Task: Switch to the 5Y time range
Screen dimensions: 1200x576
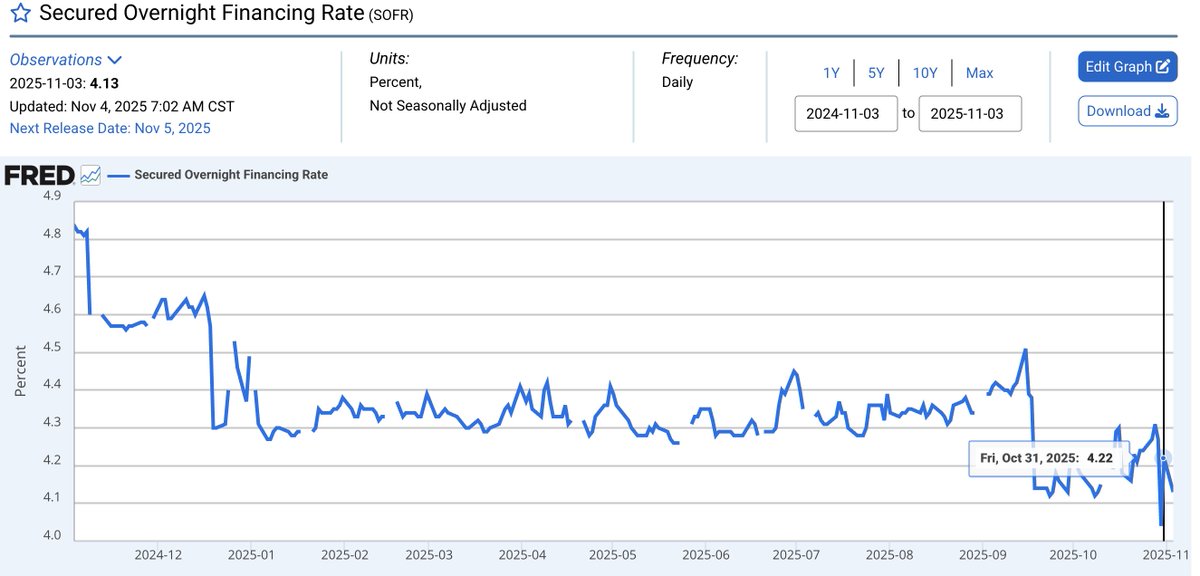Action: [x=876, y=73]
